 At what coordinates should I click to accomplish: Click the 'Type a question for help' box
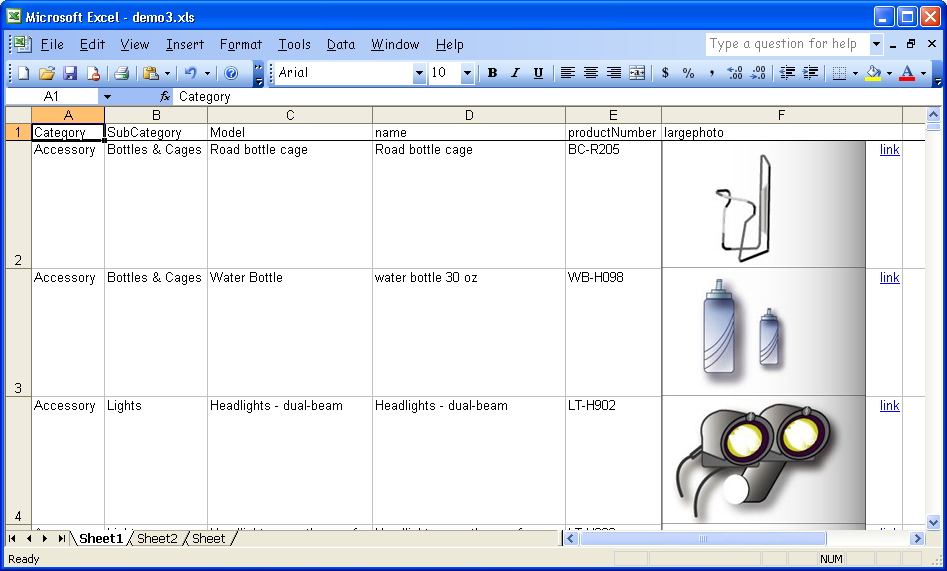[x=785, y=44]
